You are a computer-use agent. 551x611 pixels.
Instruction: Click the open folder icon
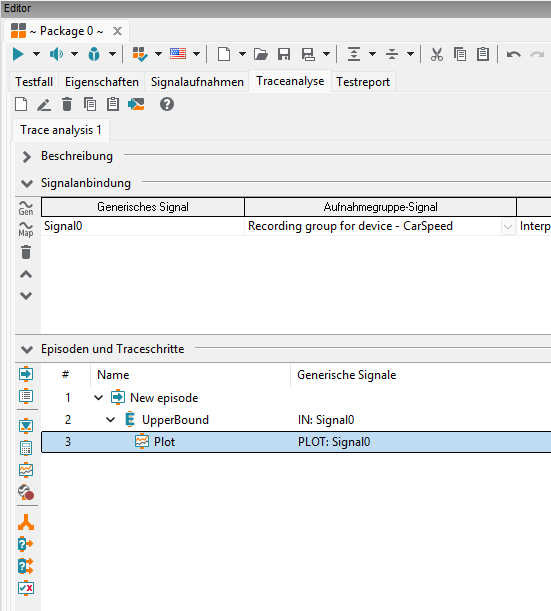click(261, 54)
